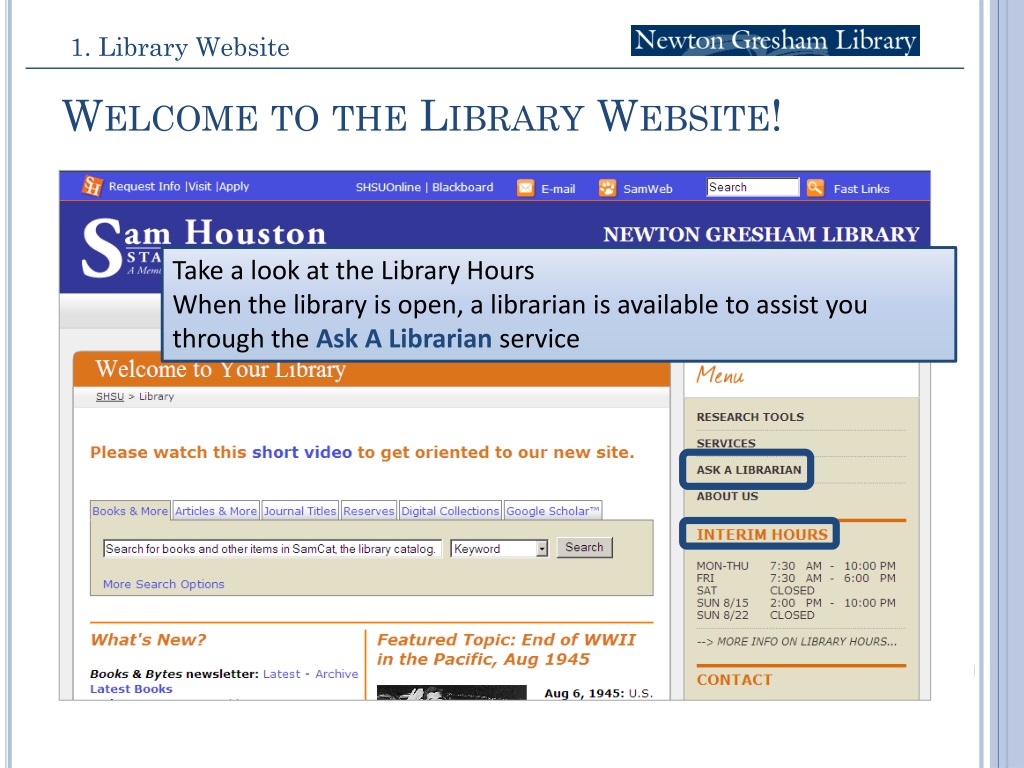
Task: Select the Books & More tab
Action: tap(130, 511)
